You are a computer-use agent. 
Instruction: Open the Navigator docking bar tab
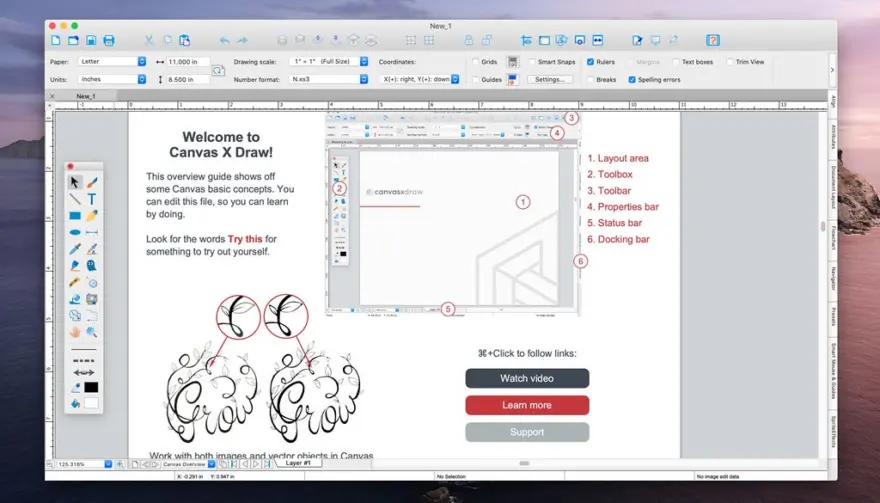pos(833,278)
